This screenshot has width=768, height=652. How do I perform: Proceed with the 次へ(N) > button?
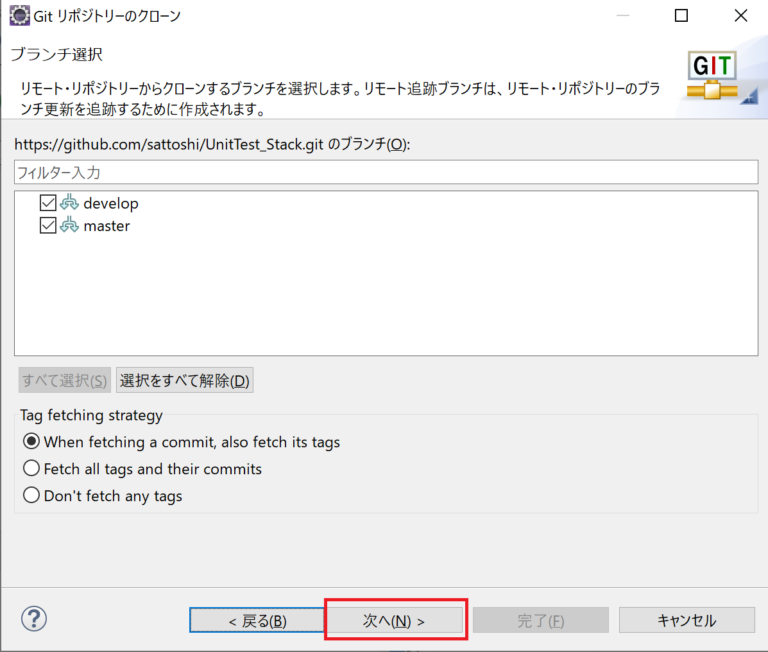tap(395, 621)
